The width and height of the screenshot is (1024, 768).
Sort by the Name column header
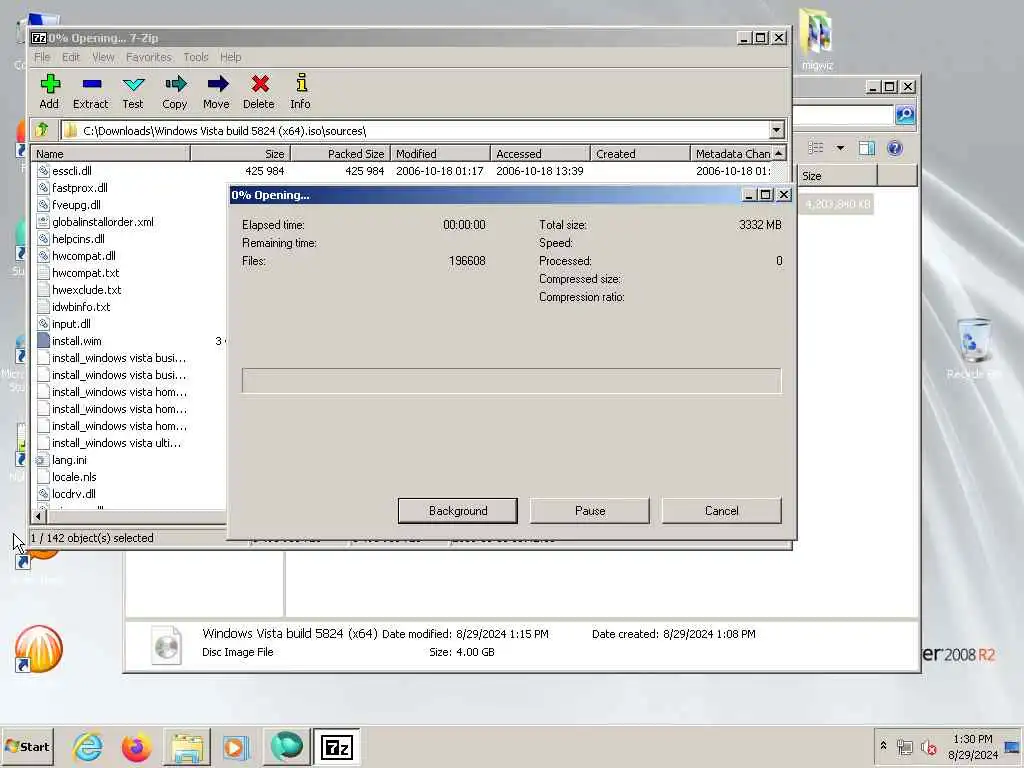pyautogui.click(x=110, y=153)
